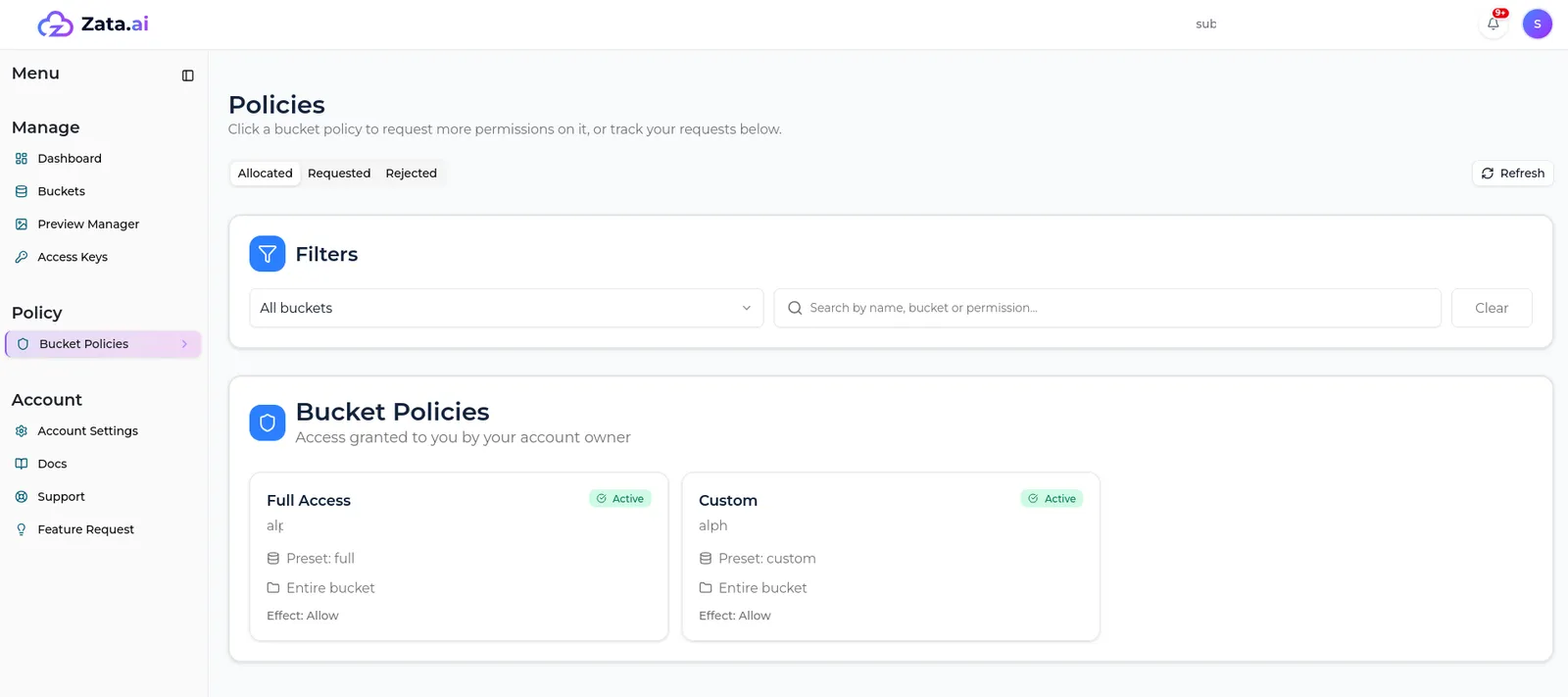Click 'Effect: Allow' in Custom card
Image resolution: width=1568 pixels, height=697 pixels.
[735, 616]
